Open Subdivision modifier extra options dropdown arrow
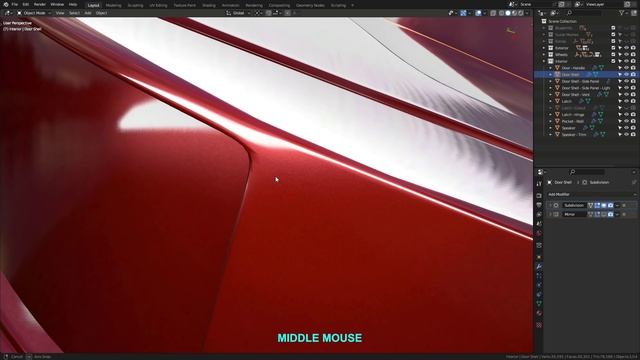The height and width of the screenshot is (360, 640). coord(617,205)
